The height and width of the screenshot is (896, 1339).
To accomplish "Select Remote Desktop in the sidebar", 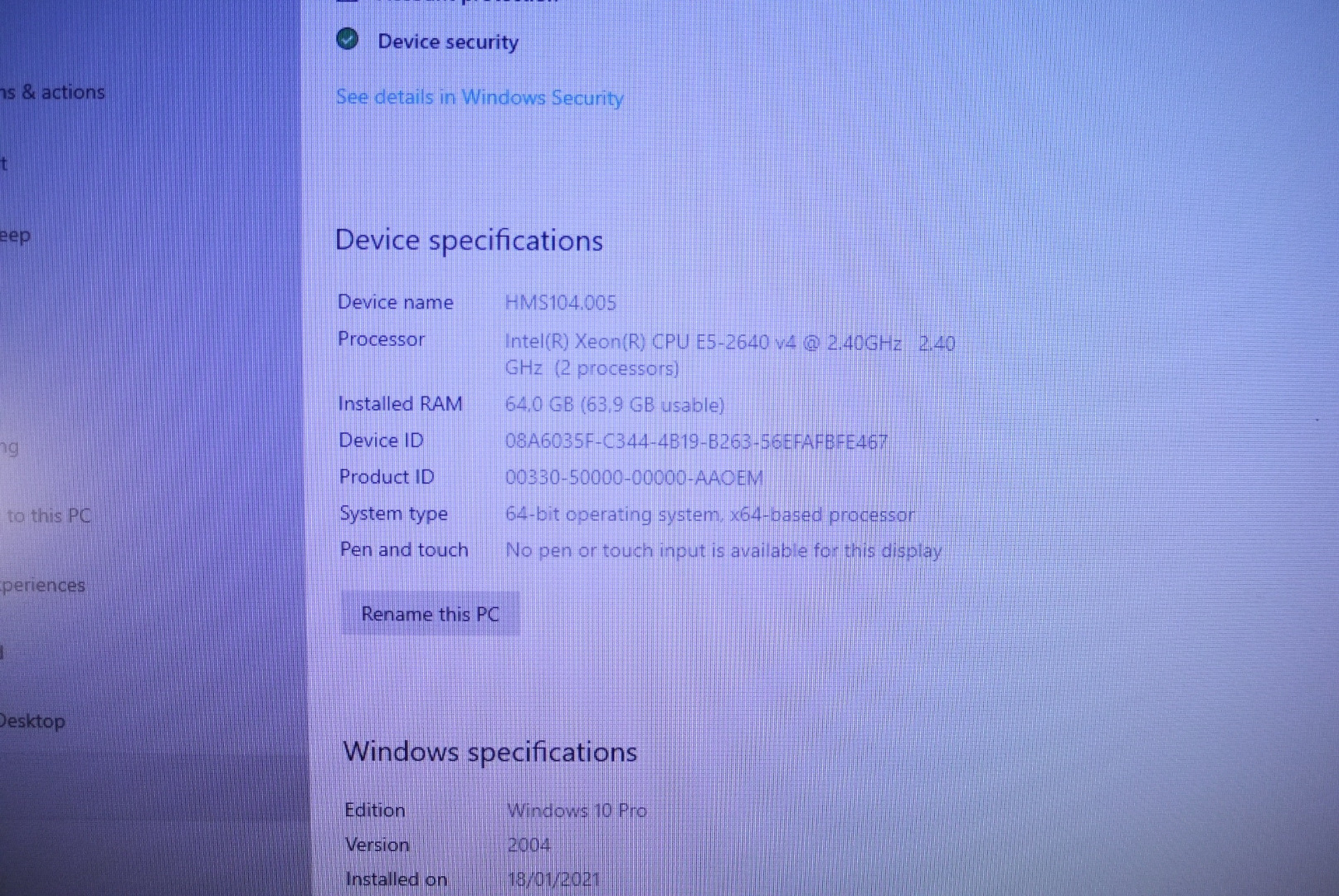I will point(32,721).
